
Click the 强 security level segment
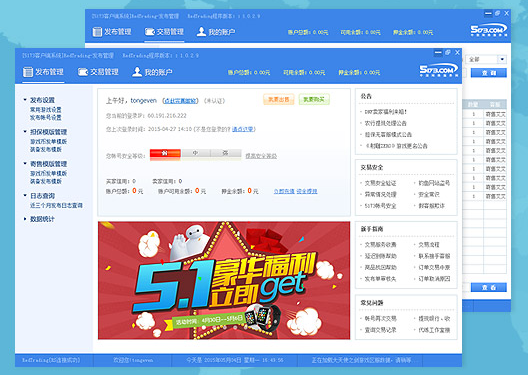[x=226, y=153]
